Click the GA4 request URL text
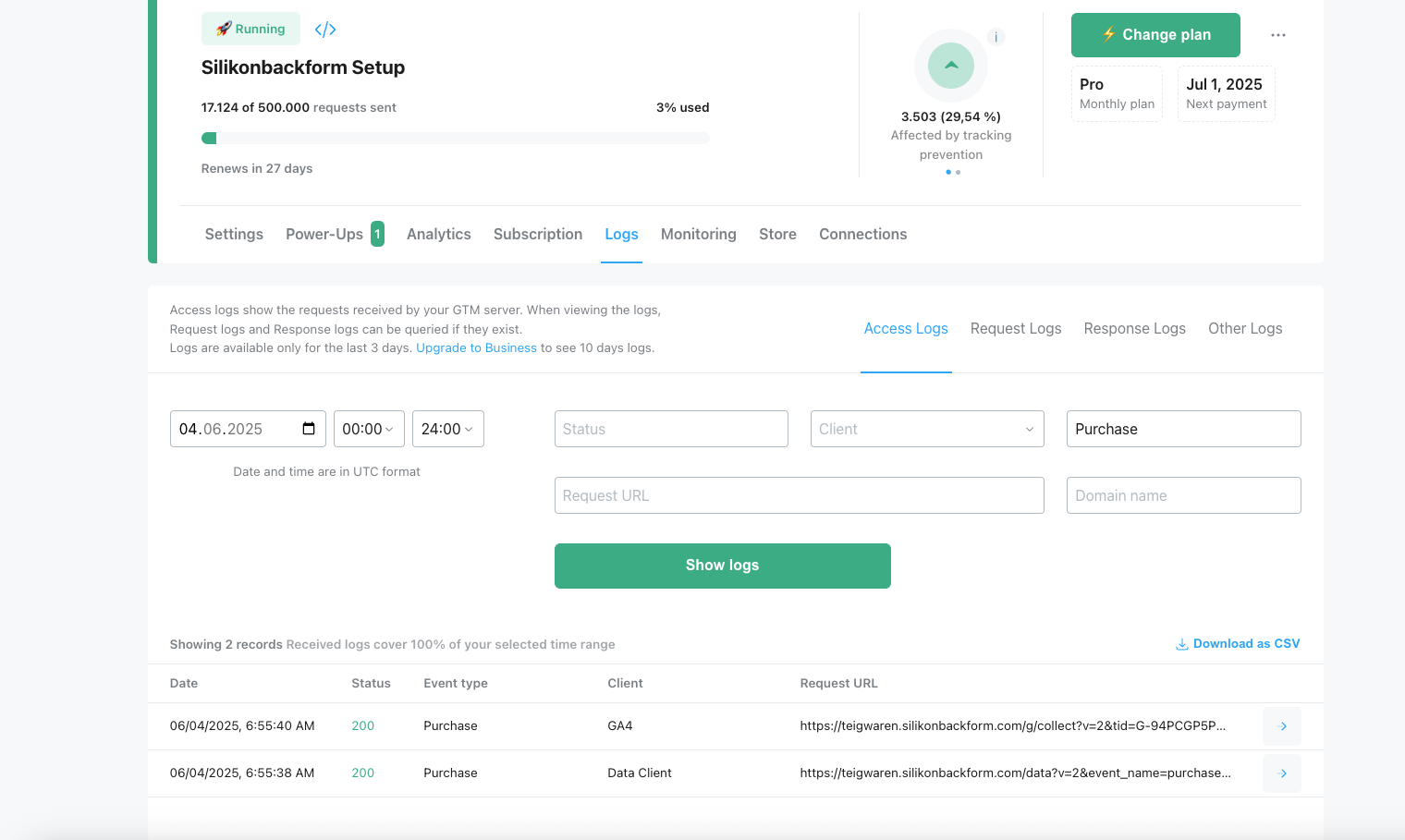Viewport: 1405px width, 840px height. tap(1013, 726)
